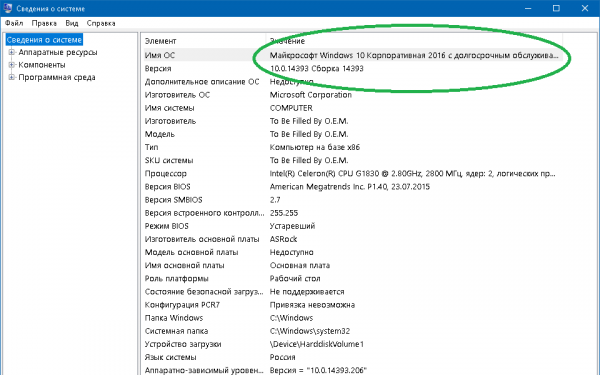
Task: Click the 10.0.14393 Сборка 14393 value
Action: tap(316, 68)
